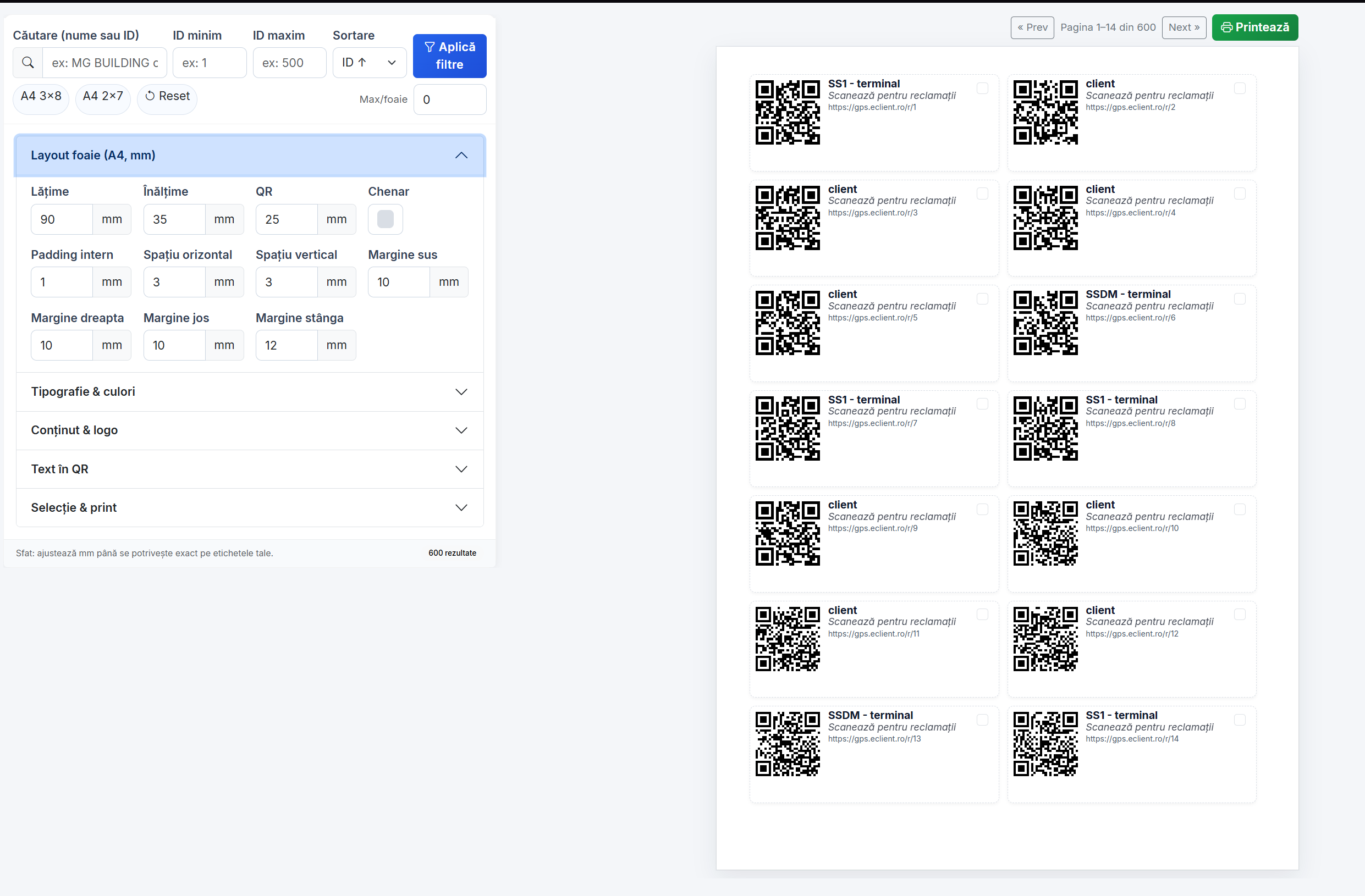The image size is (1365, 896).
Task: Tick the checkbox on label r/1
Action: tap(982, 89)
